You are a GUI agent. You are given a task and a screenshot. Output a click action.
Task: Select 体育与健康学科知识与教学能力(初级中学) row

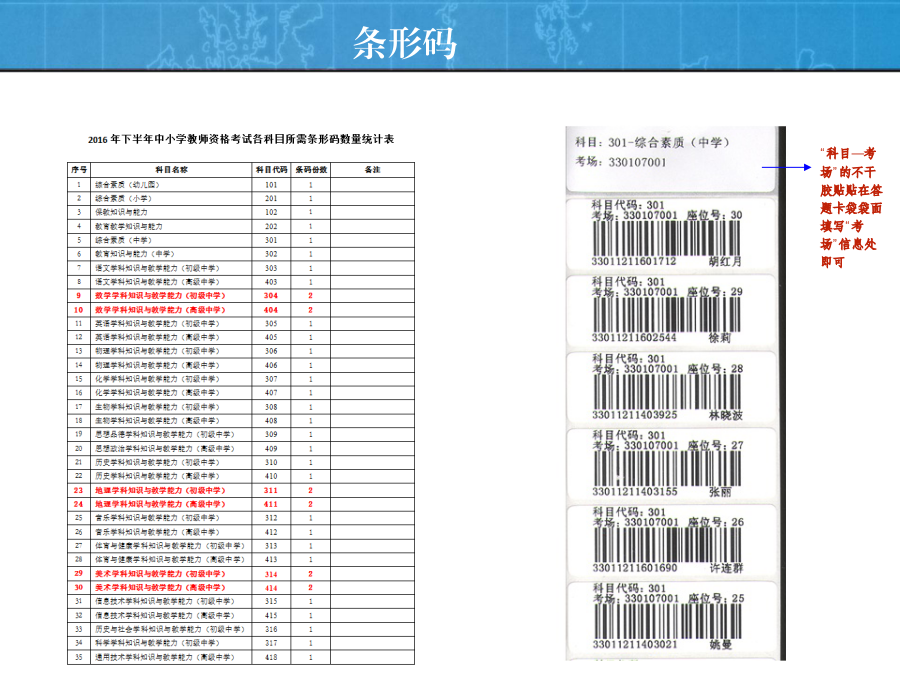pyautogui.click(x=241, y=546)
